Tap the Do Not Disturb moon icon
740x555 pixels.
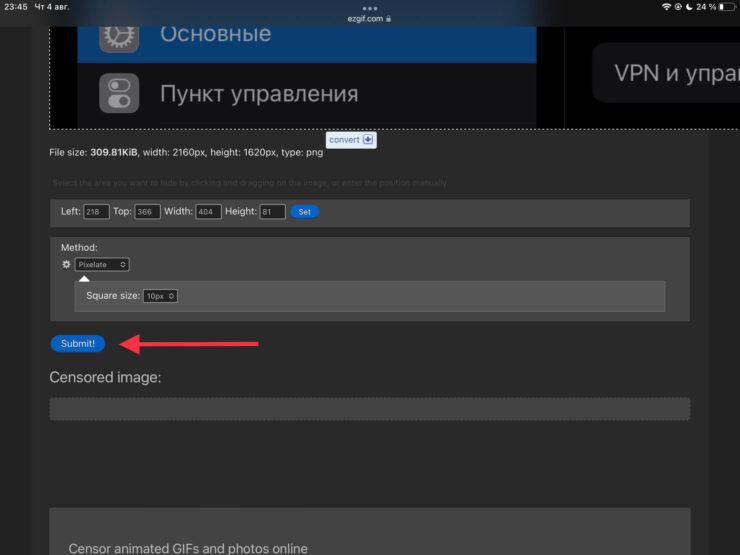click(689, 7)
